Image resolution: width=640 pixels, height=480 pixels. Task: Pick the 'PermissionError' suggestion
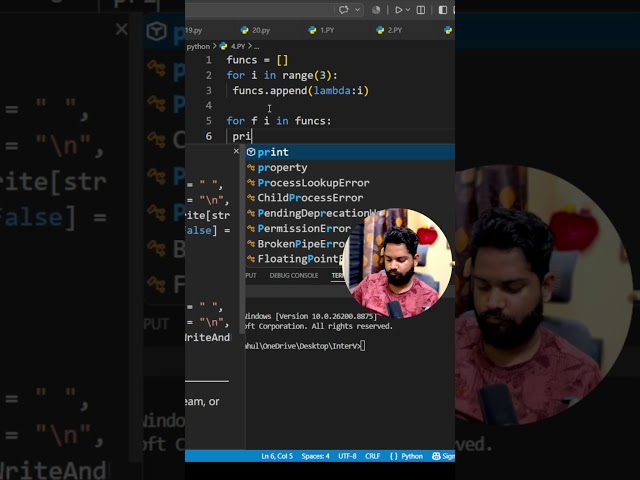[x=298, y=229]
